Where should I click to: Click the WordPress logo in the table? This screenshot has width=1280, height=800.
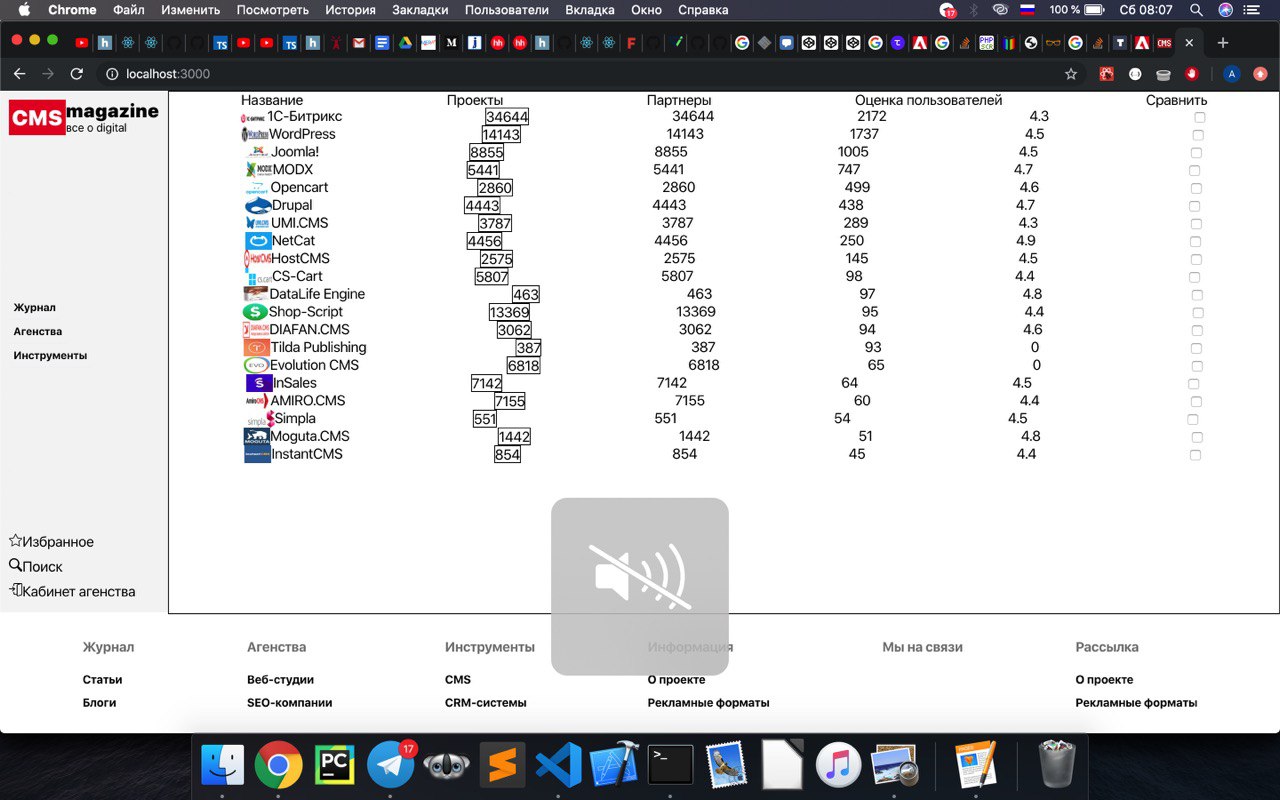(x=255, y=134)
